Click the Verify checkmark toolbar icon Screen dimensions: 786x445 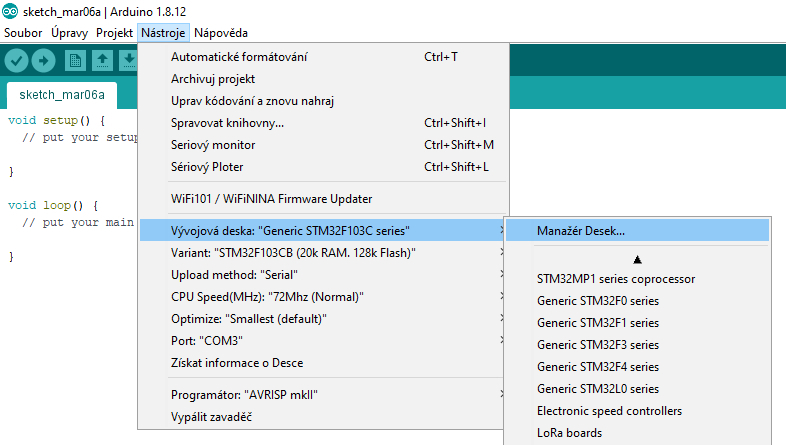(17, 61)
